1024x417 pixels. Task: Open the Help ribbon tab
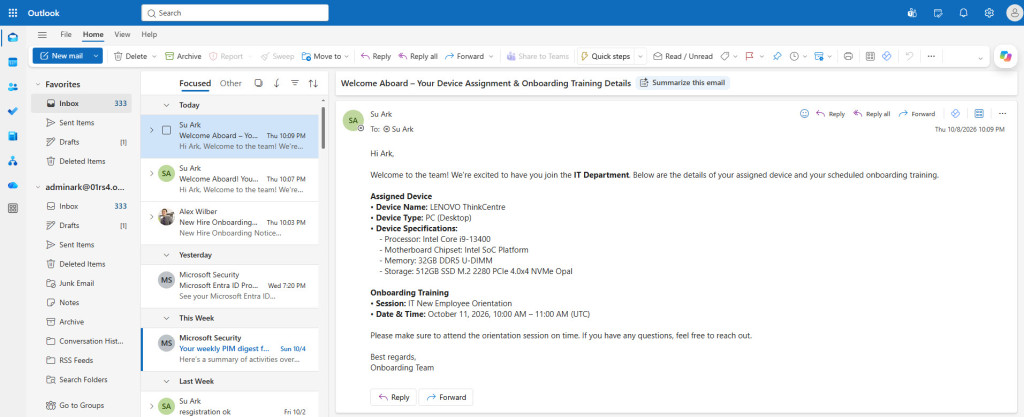point(149,35)
